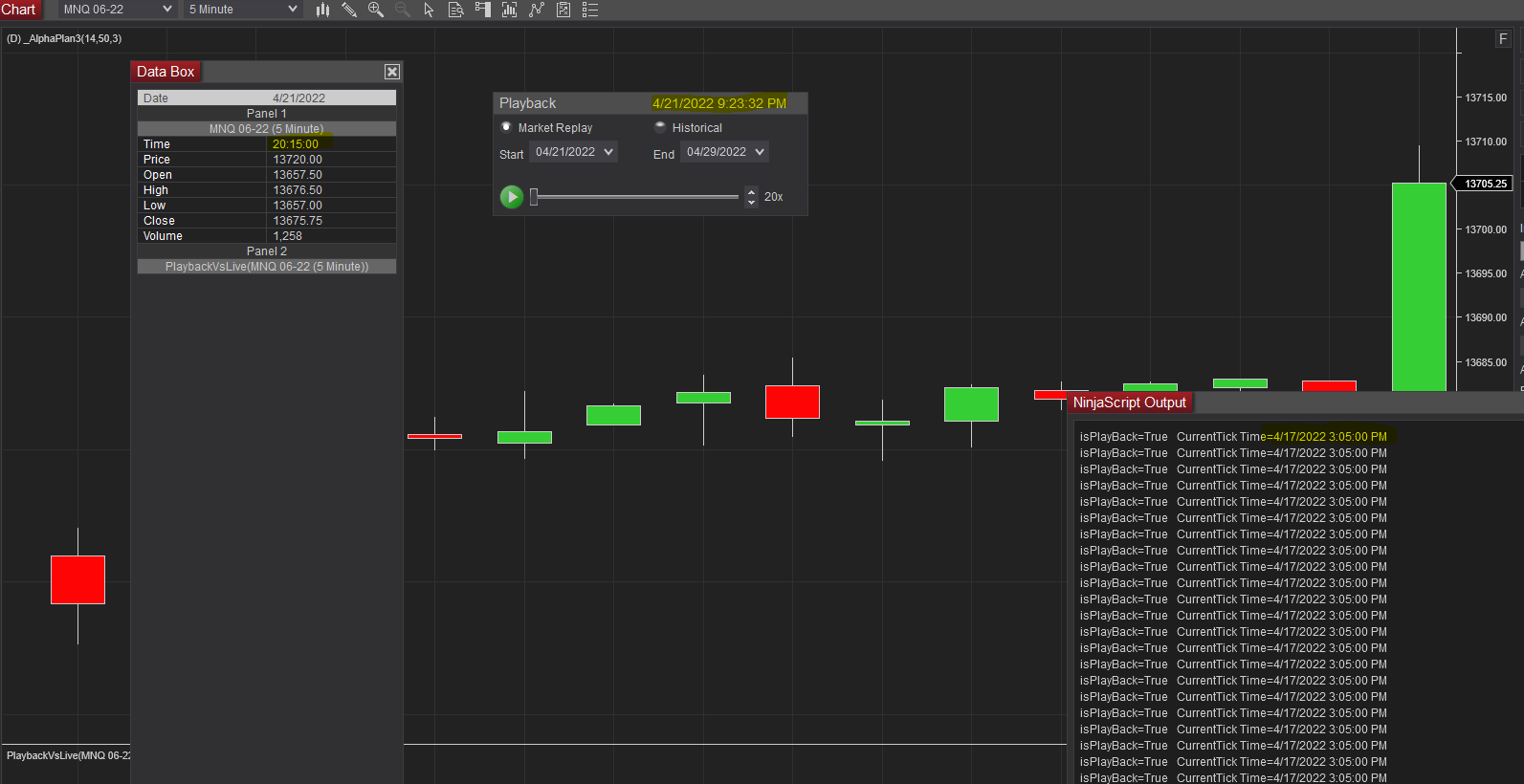
Task: Click the playback speed slider handle
Action: [x=535, y=197]
